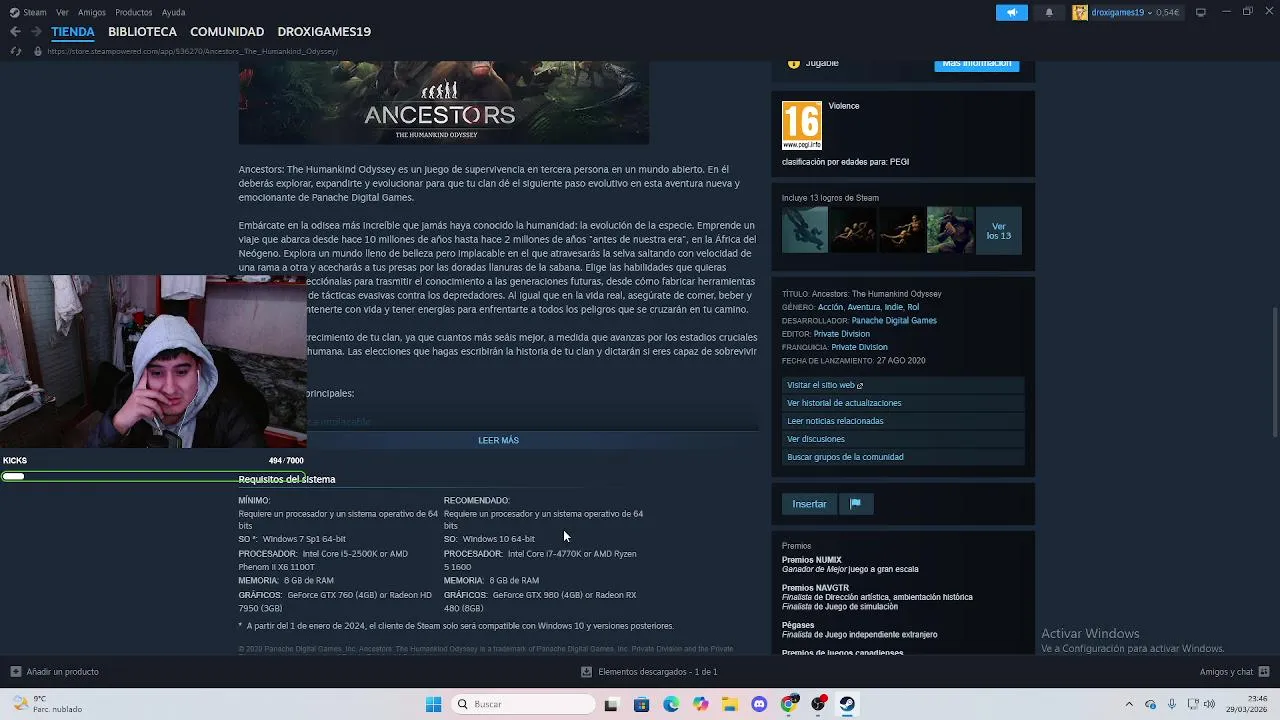1280x720 pixels.
Task: Report this product with flag icon
Action: [x=855, y=504]
